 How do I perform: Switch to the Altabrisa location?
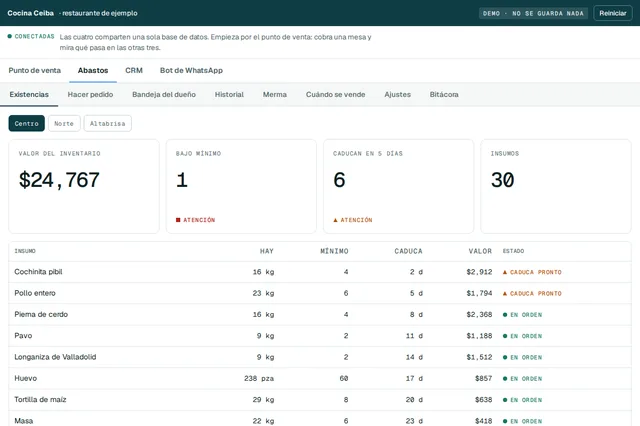pyautogui.click(x=108, y=123)
